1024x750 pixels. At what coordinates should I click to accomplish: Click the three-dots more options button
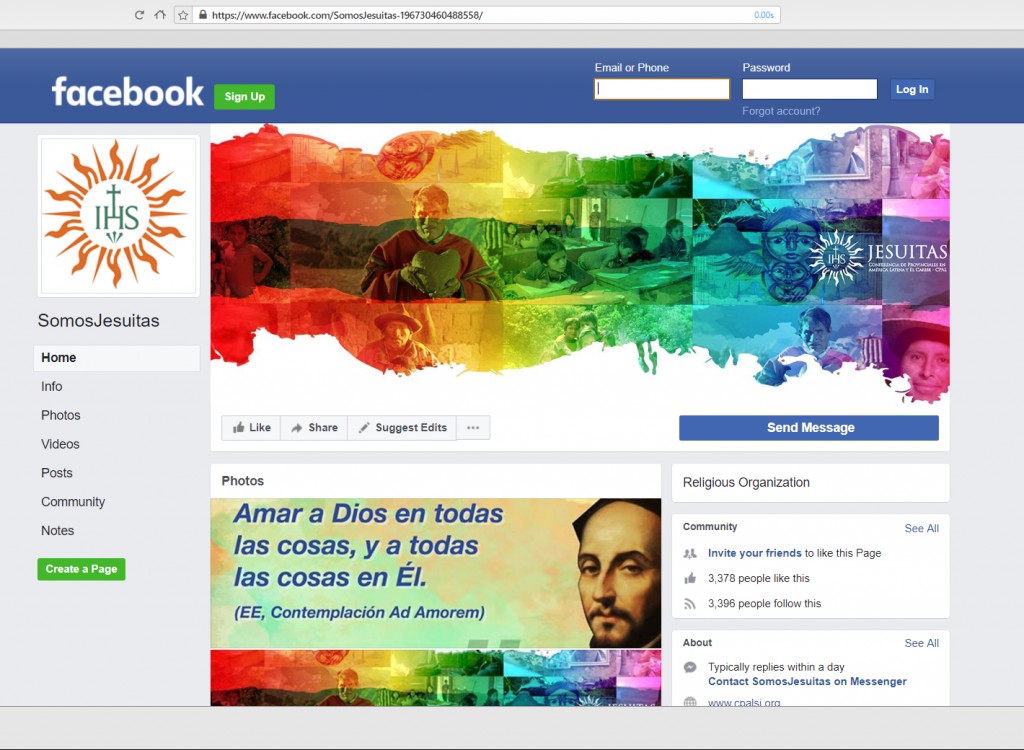point(473,428)
